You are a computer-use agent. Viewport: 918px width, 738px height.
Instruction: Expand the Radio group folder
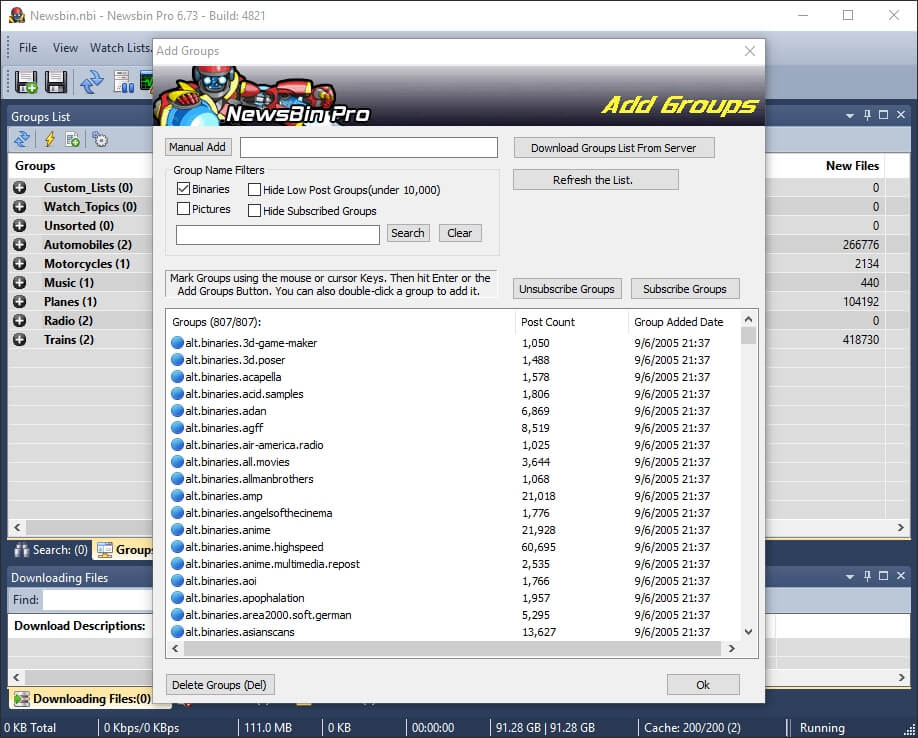click(19, 321)
